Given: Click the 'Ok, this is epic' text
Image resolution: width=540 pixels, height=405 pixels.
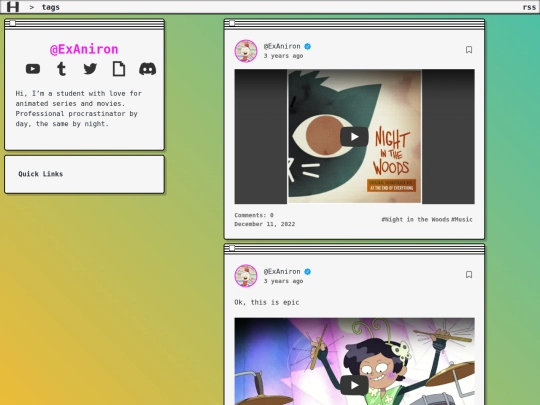Looking at the screenshot, I should (x=267, y=302).
